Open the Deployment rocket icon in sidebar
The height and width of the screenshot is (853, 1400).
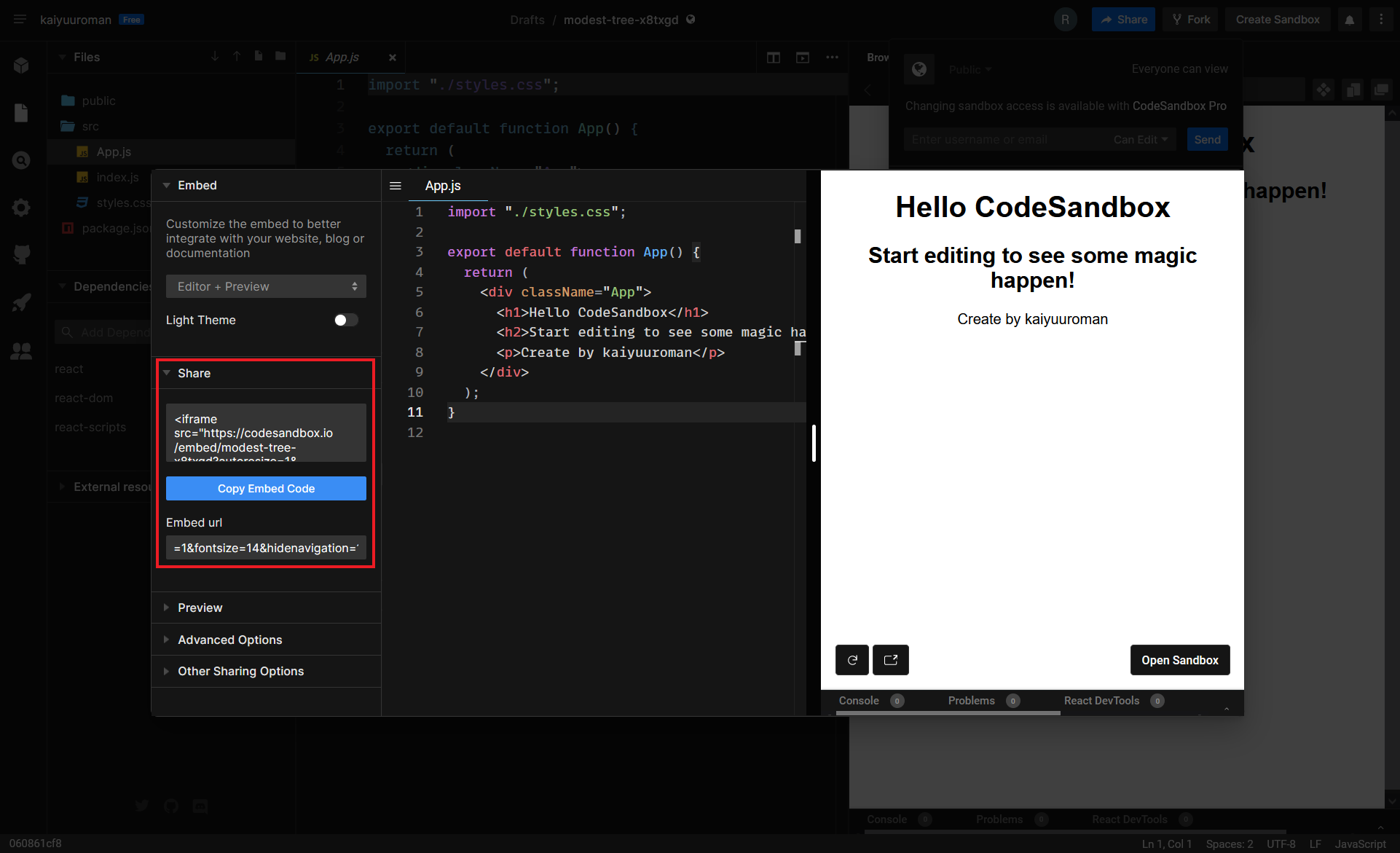point(21,302)
